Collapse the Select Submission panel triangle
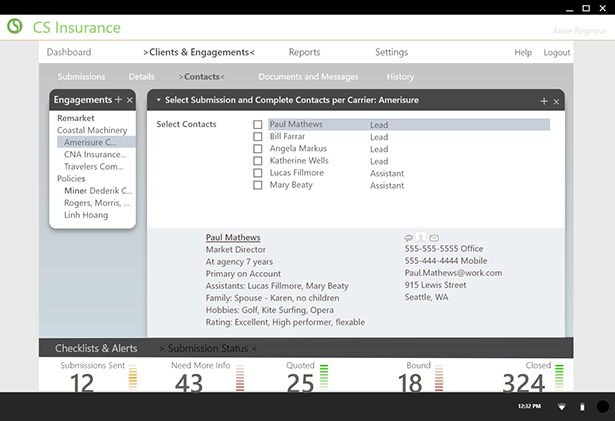Screen dimensions: 615x421 [x=158, y=100]
